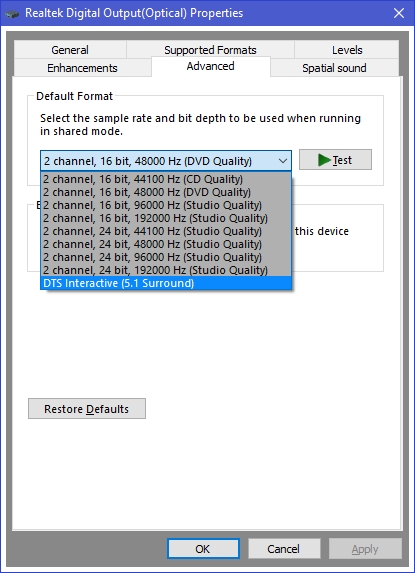The width and height of the screenshot is (415, 573).
Task: Click the Cancel button
Action: tap(284, 549)
